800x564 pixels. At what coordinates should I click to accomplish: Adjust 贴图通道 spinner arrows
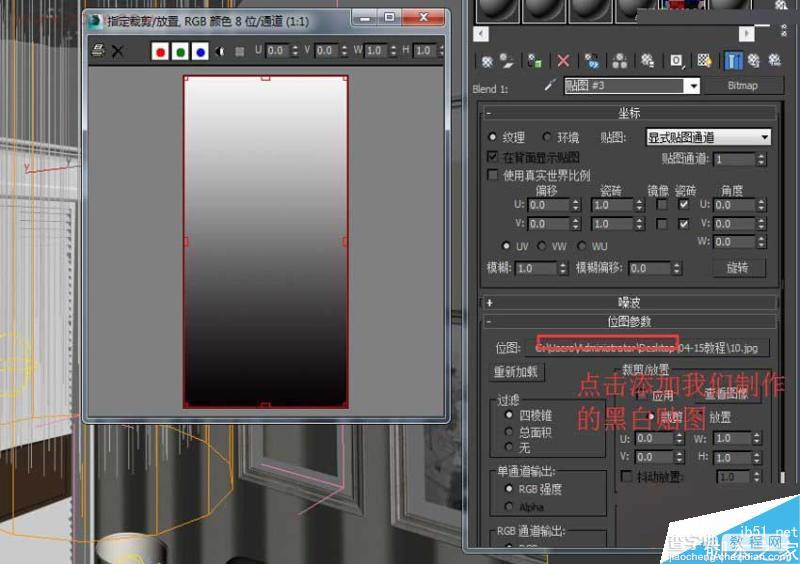pos(761,159)
